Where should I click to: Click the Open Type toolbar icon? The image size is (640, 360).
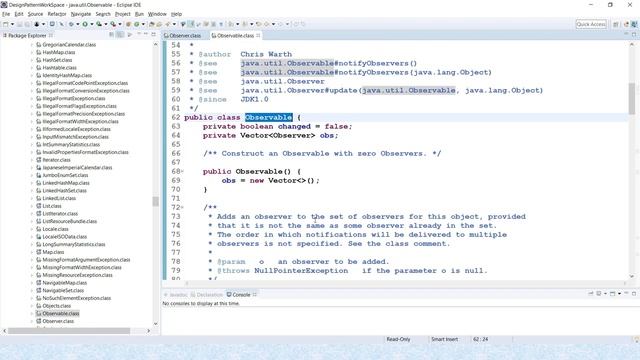click(x=151, y=24)
